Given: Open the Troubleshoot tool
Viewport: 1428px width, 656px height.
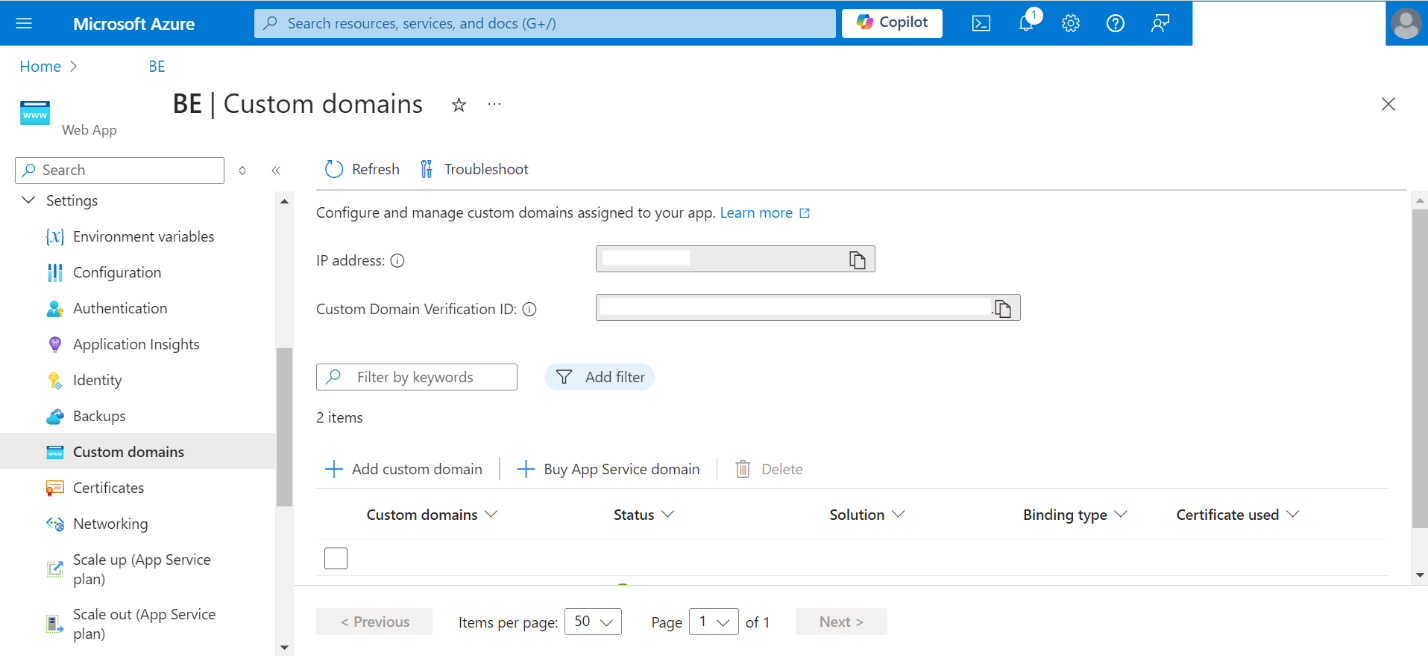Looking at the screenshot, I should pyautogui.click(x=474, y=169).
